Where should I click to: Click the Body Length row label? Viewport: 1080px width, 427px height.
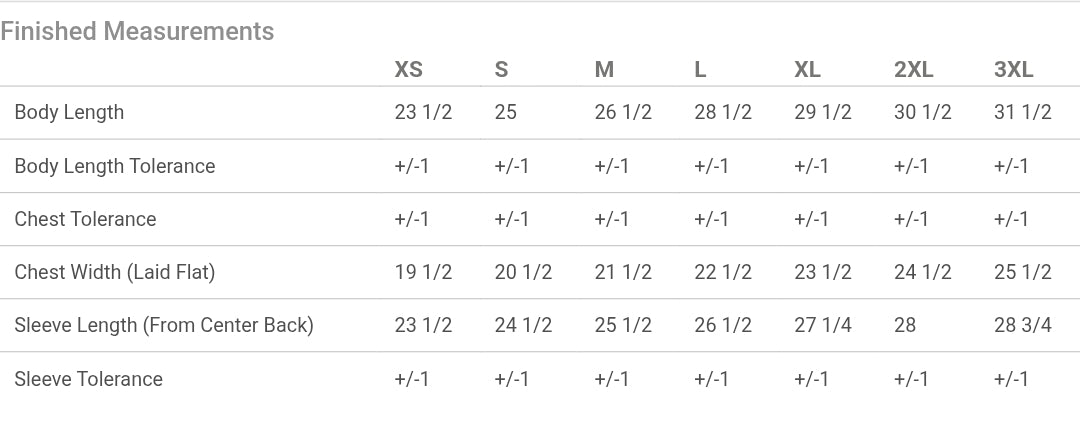tap(69, 112)
